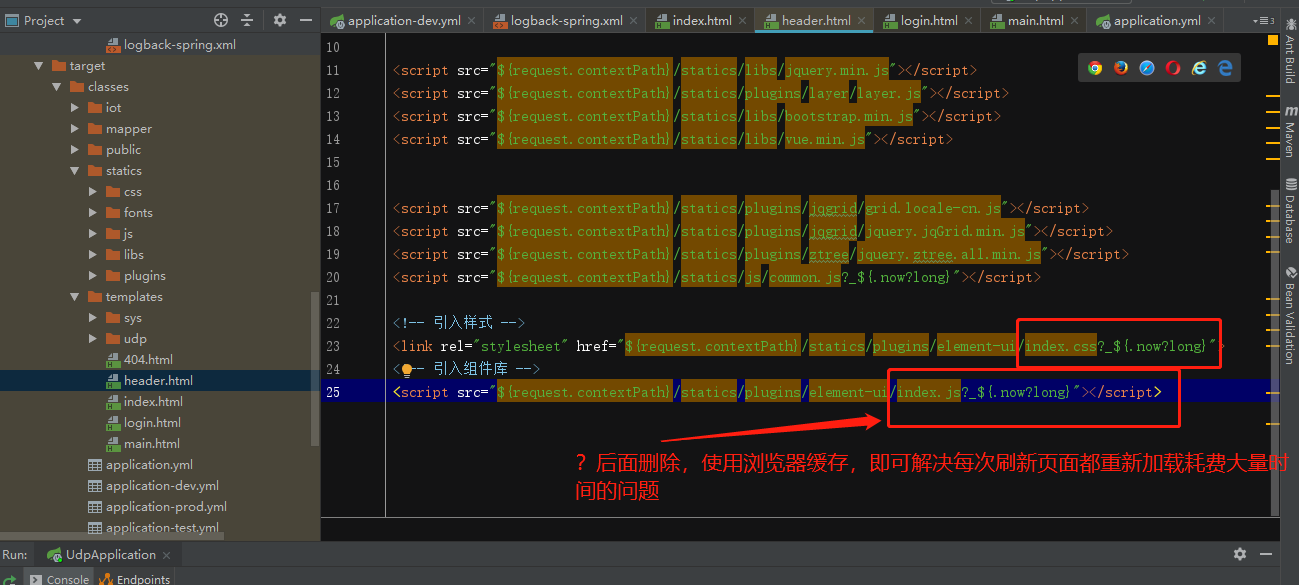
Task: Open page in Safari browser
Action: click(1147, 68)
